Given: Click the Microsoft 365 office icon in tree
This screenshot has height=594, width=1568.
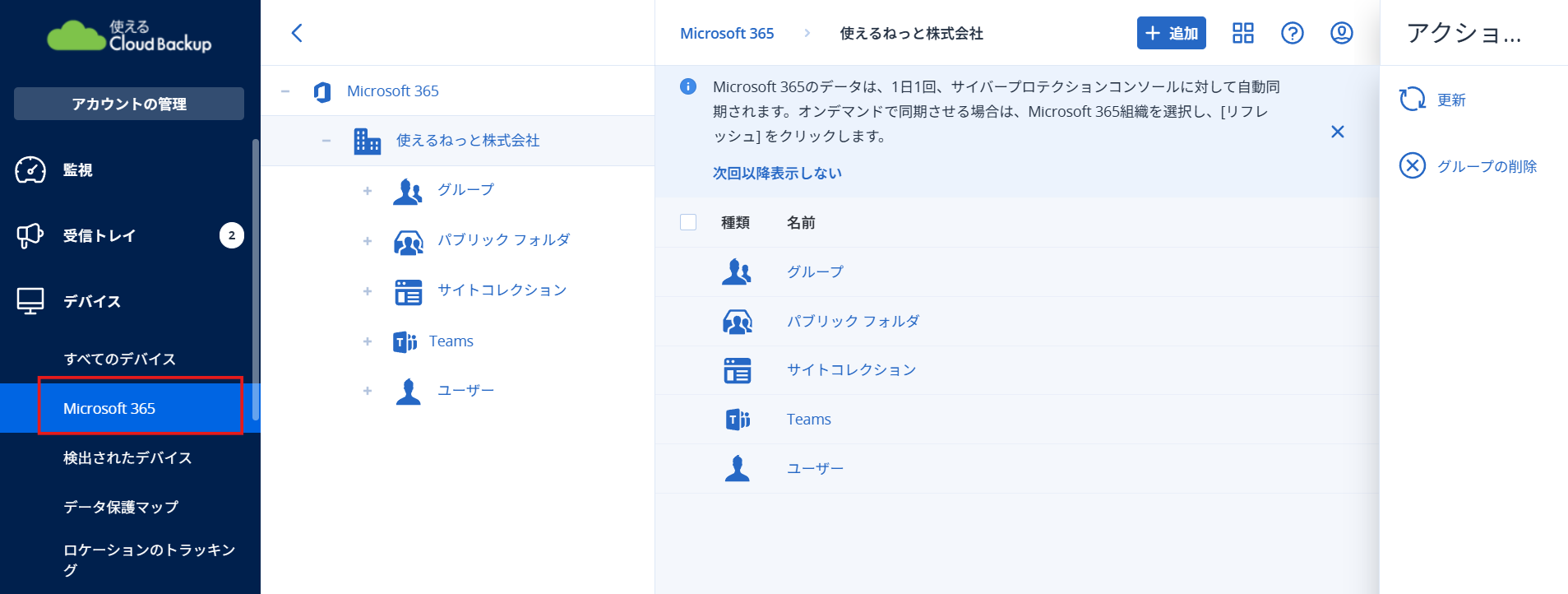Looking at the screenshot, I should point(322,91).
